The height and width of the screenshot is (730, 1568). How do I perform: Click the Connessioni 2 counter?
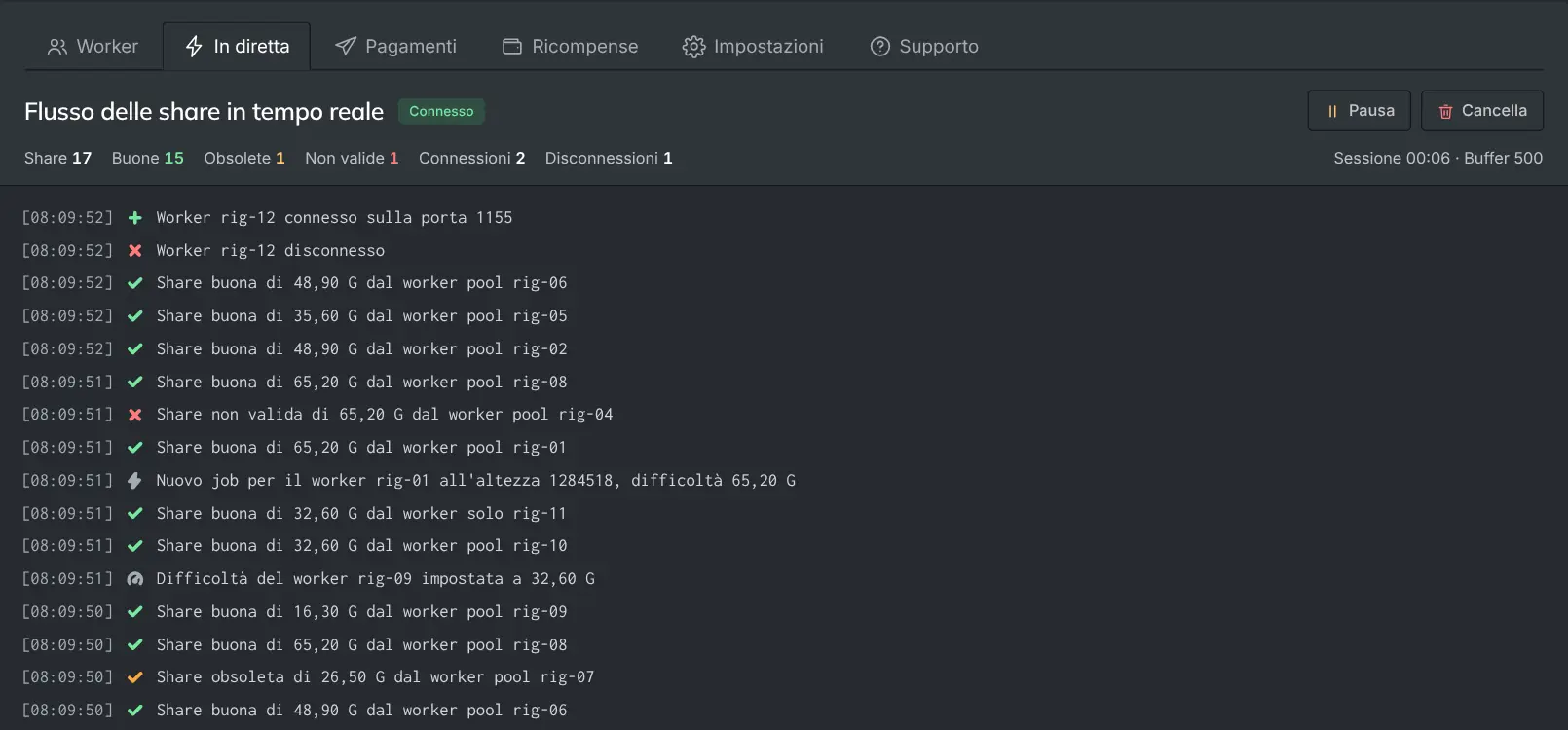pos(472,158)
